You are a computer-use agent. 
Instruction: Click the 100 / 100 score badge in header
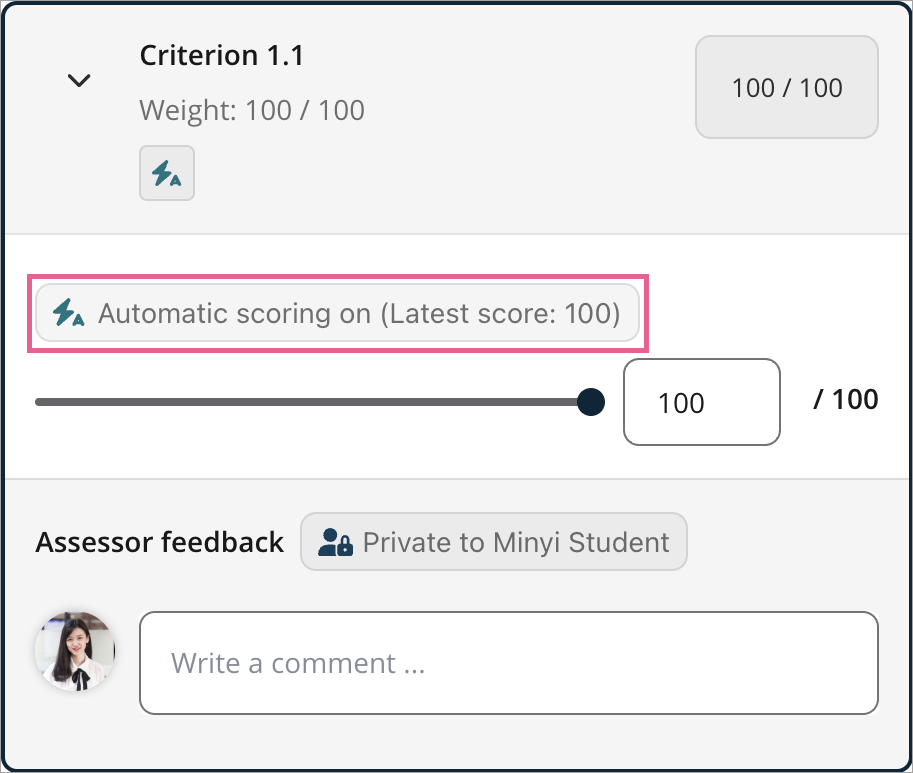pyautogui.click(x=787, y=87)
